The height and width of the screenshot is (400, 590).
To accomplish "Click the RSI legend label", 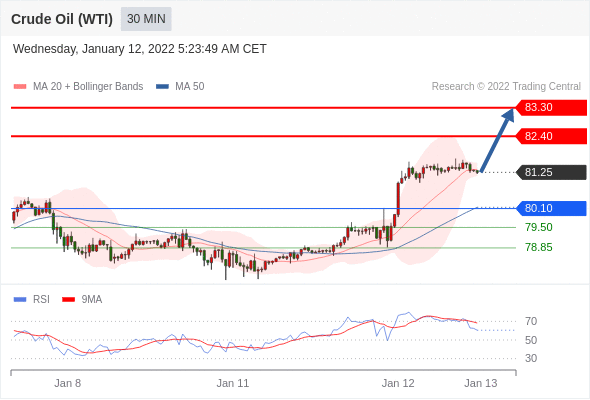I will [x=41, y=300].
